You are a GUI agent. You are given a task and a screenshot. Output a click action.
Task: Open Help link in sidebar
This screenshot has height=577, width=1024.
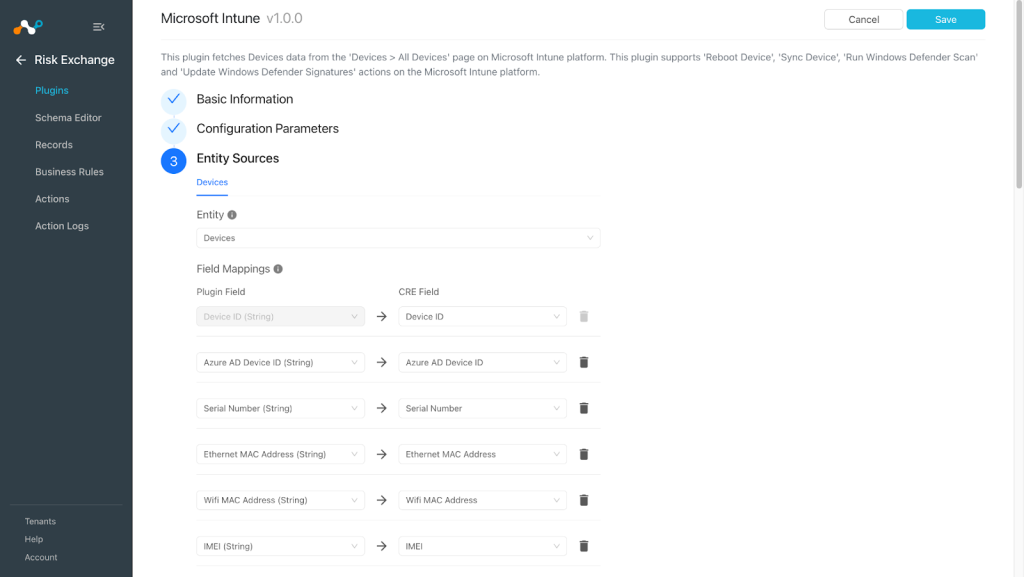tap(34, 539)
